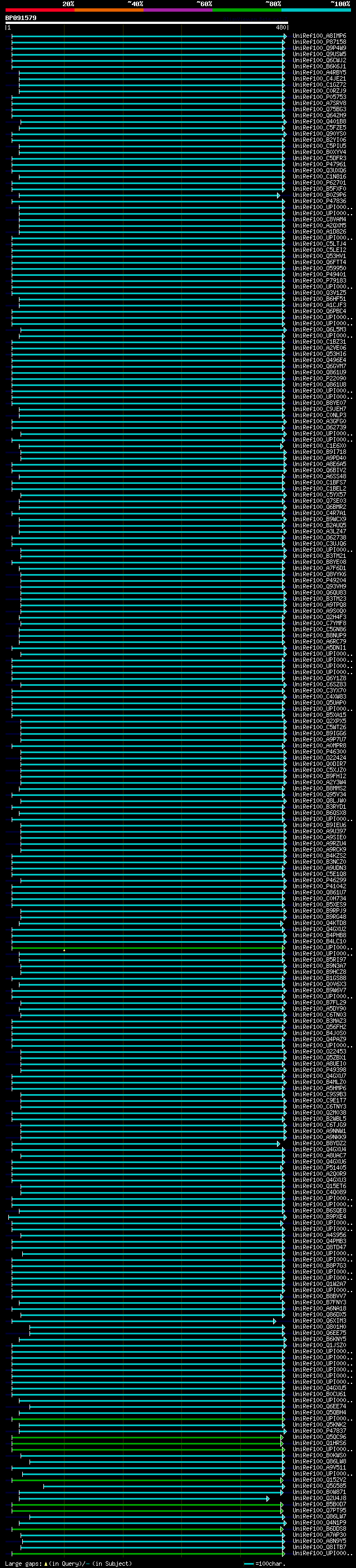Viewport: 356px width, 1568px height.
Task: Select the UniRef100_Q86LW8 label
Action: (x=319, y=1461)
